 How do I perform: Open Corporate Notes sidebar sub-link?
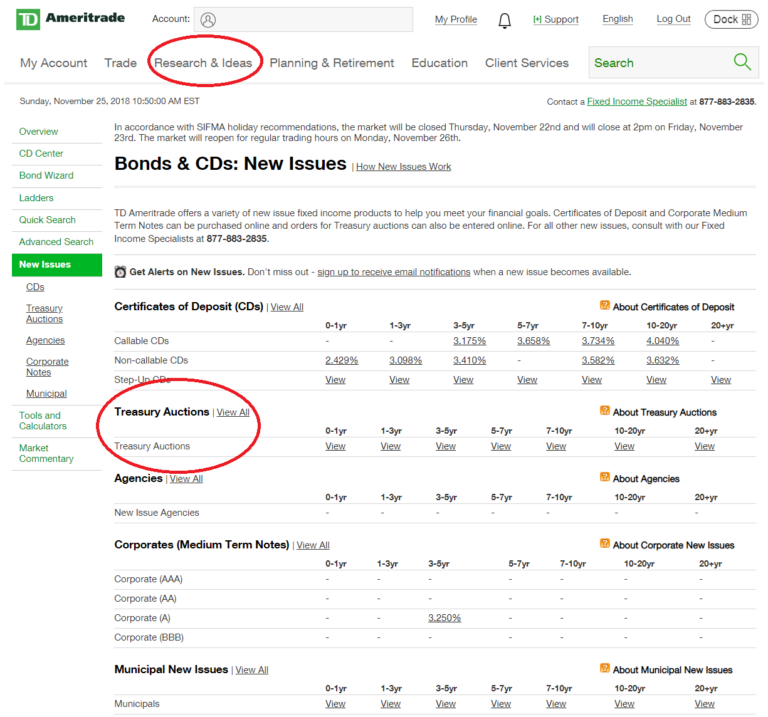tap(47, 367)
